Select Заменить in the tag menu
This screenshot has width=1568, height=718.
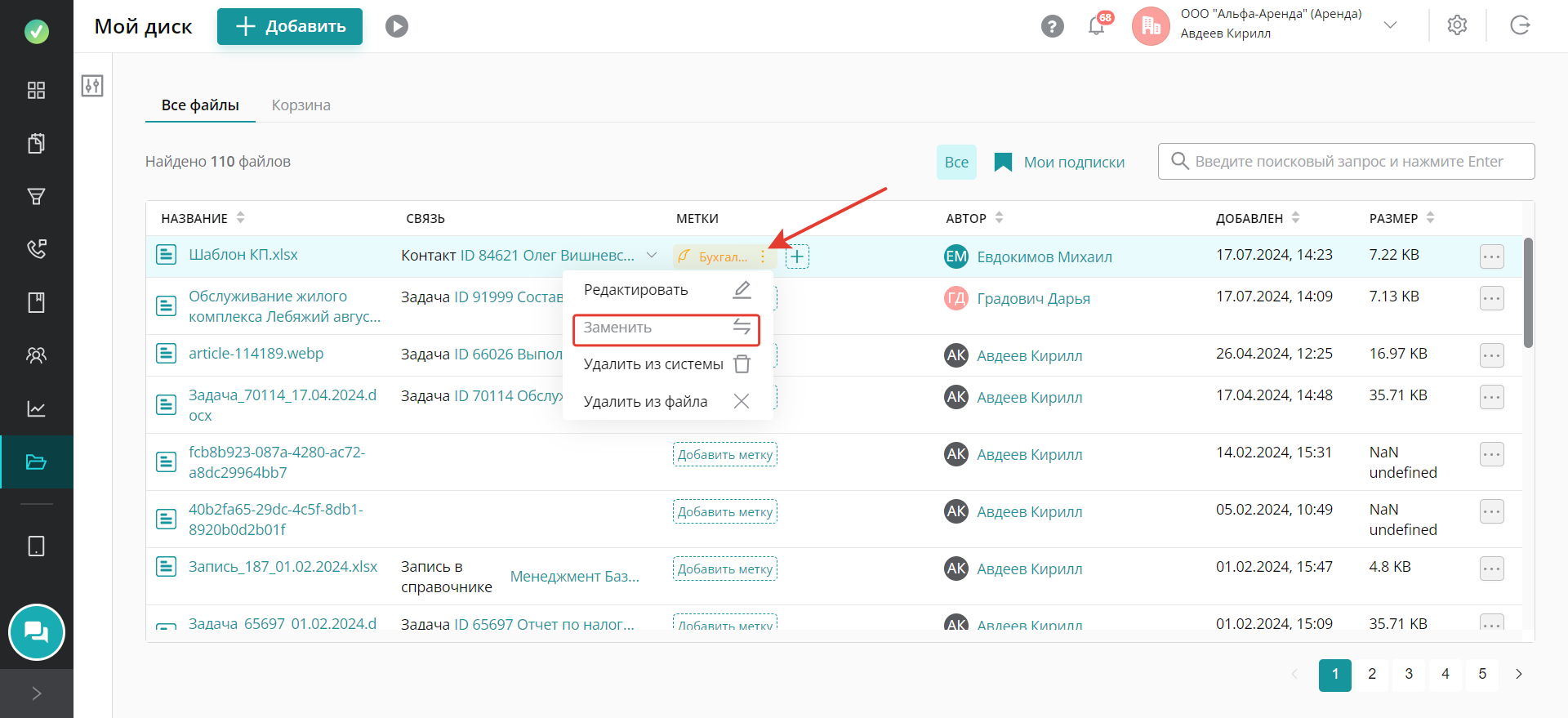[666, 328]
